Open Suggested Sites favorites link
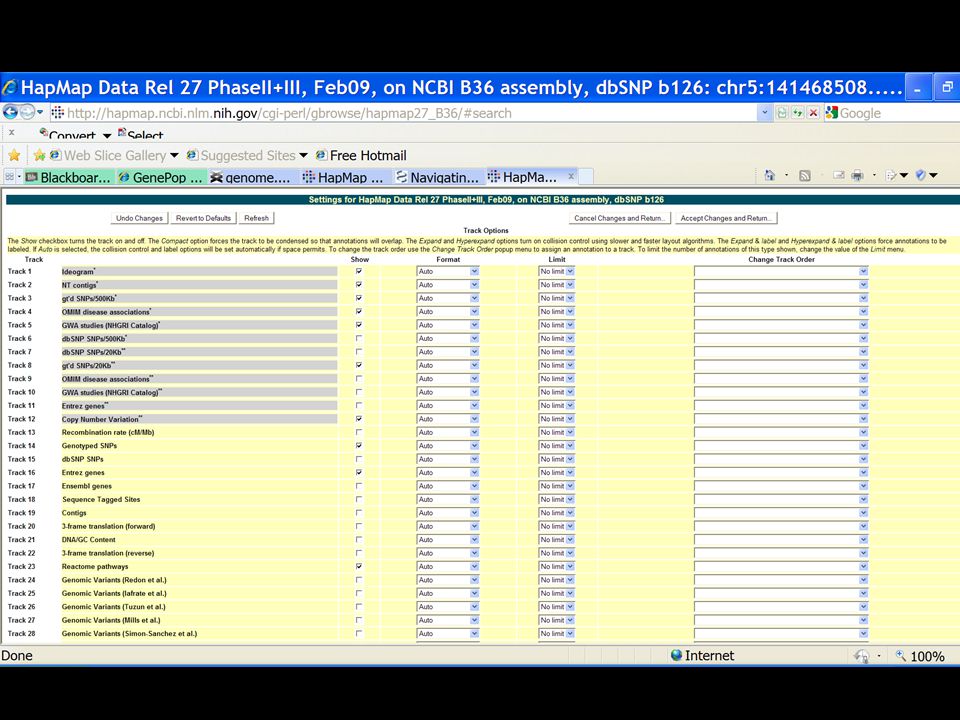The width and height of the screenshot is (960, 720). 247,156
